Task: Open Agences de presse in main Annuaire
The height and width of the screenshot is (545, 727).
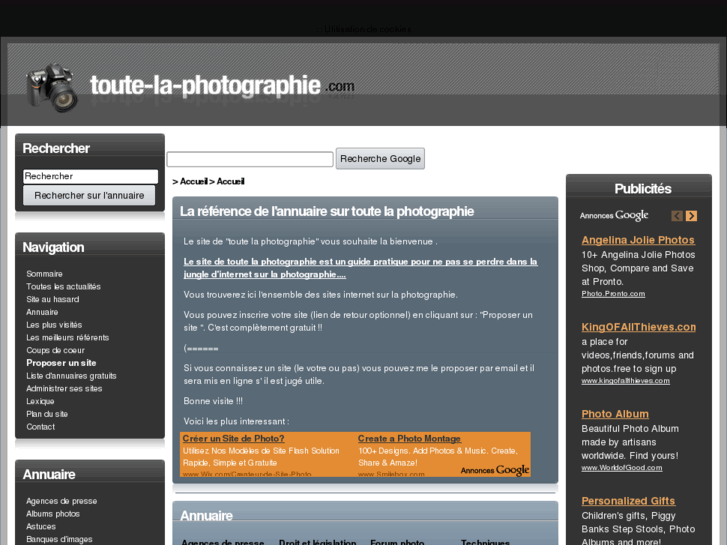Action: point(223,542)
